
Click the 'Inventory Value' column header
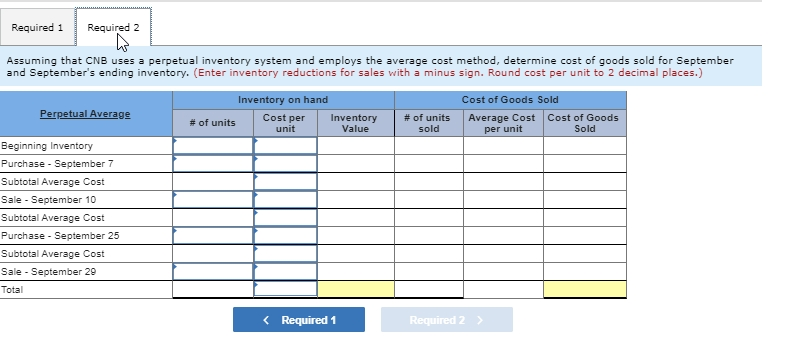click(x=355, y=123)
